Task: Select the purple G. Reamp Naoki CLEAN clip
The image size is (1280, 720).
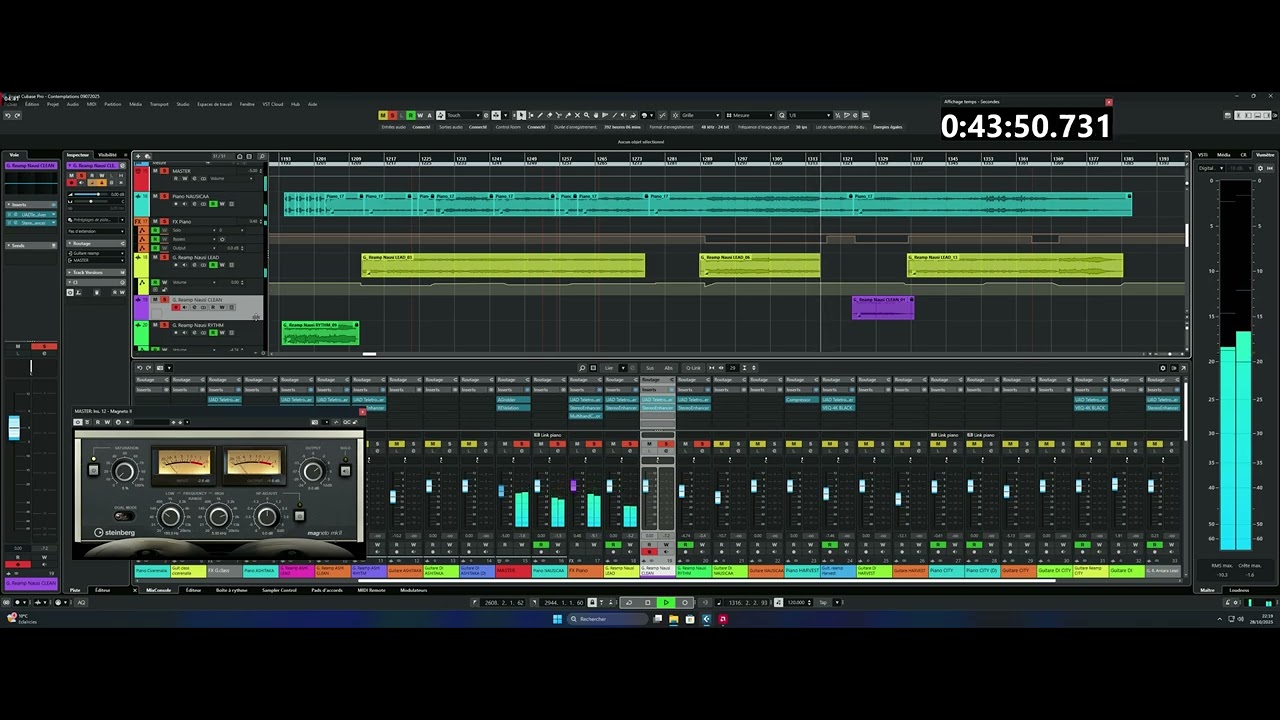Action: coord(883,308)
